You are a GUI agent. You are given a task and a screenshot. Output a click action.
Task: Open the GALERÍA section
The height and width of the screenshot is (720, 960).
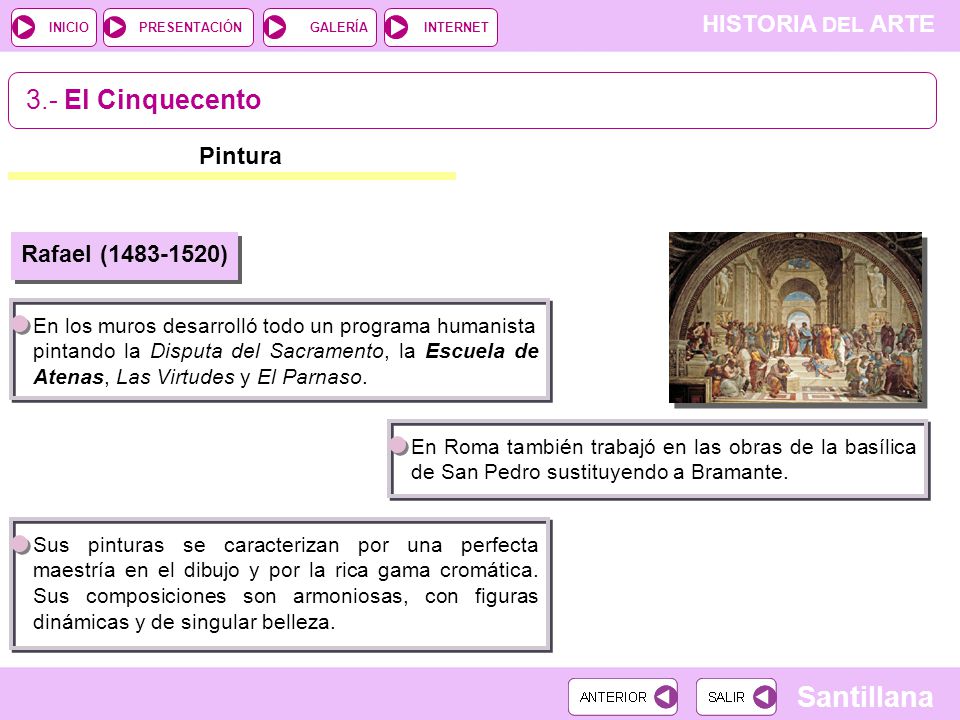pyautogui.click(x=320, y=28)
